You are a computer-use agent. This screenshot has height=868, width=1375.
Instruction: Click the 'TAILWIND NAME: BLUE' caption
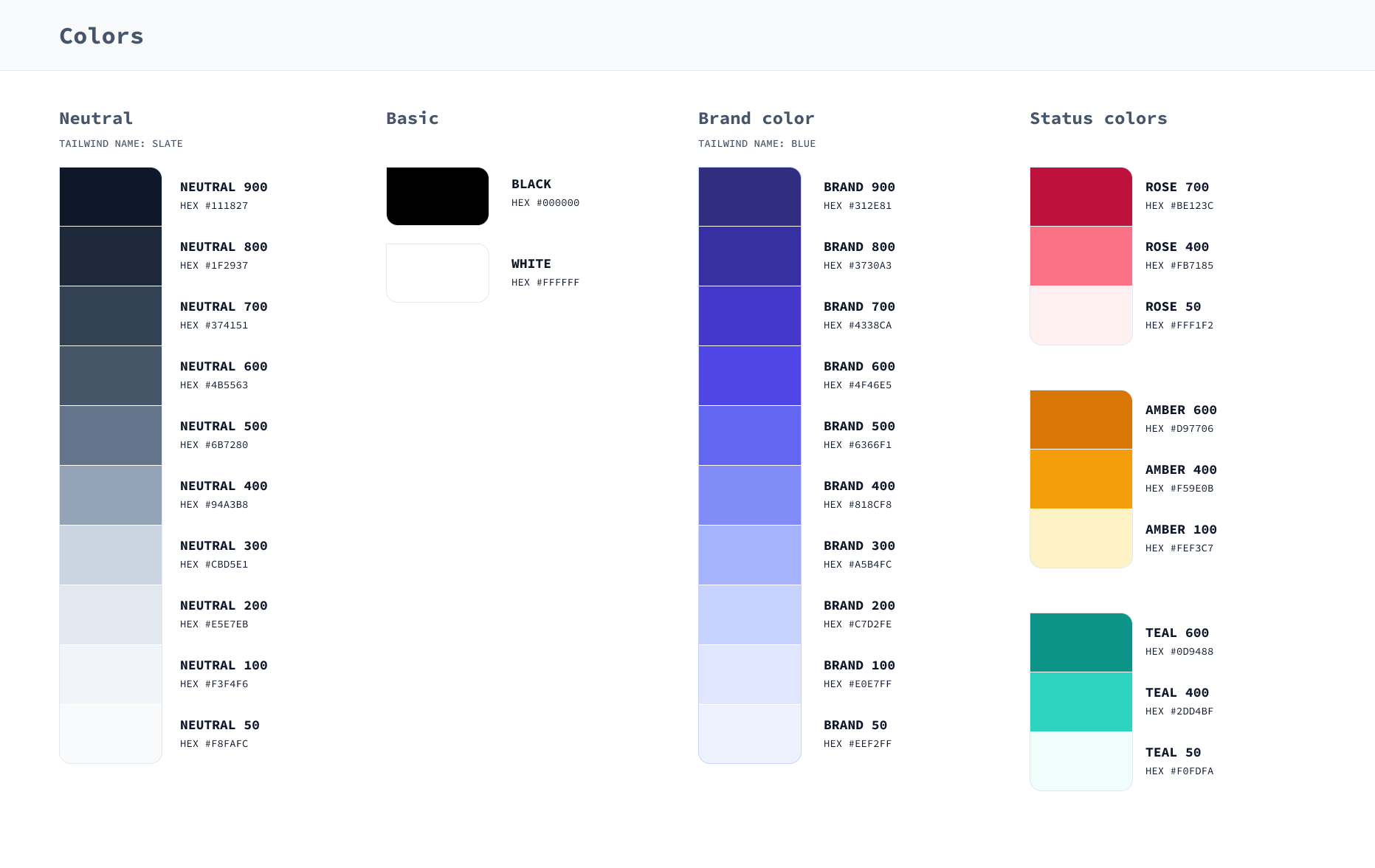757,144
